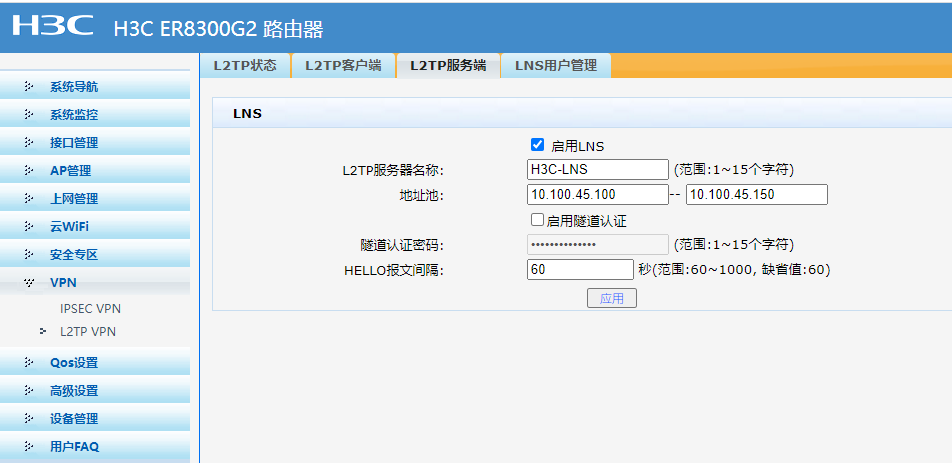Expand the 高级设置 arrow icon
Viewport: 952px width, 463px height.
tap(28, 390)
